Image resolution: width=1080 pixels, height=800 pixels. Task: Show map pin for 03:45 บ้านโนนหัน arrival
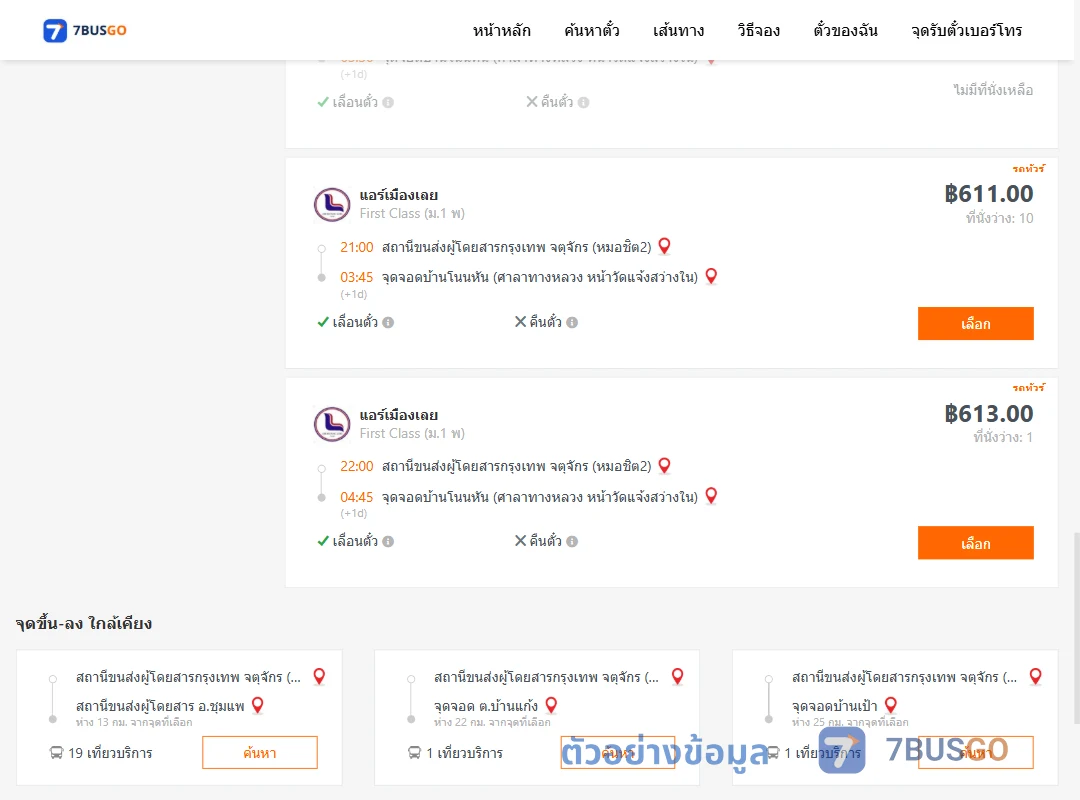point(712,276)
